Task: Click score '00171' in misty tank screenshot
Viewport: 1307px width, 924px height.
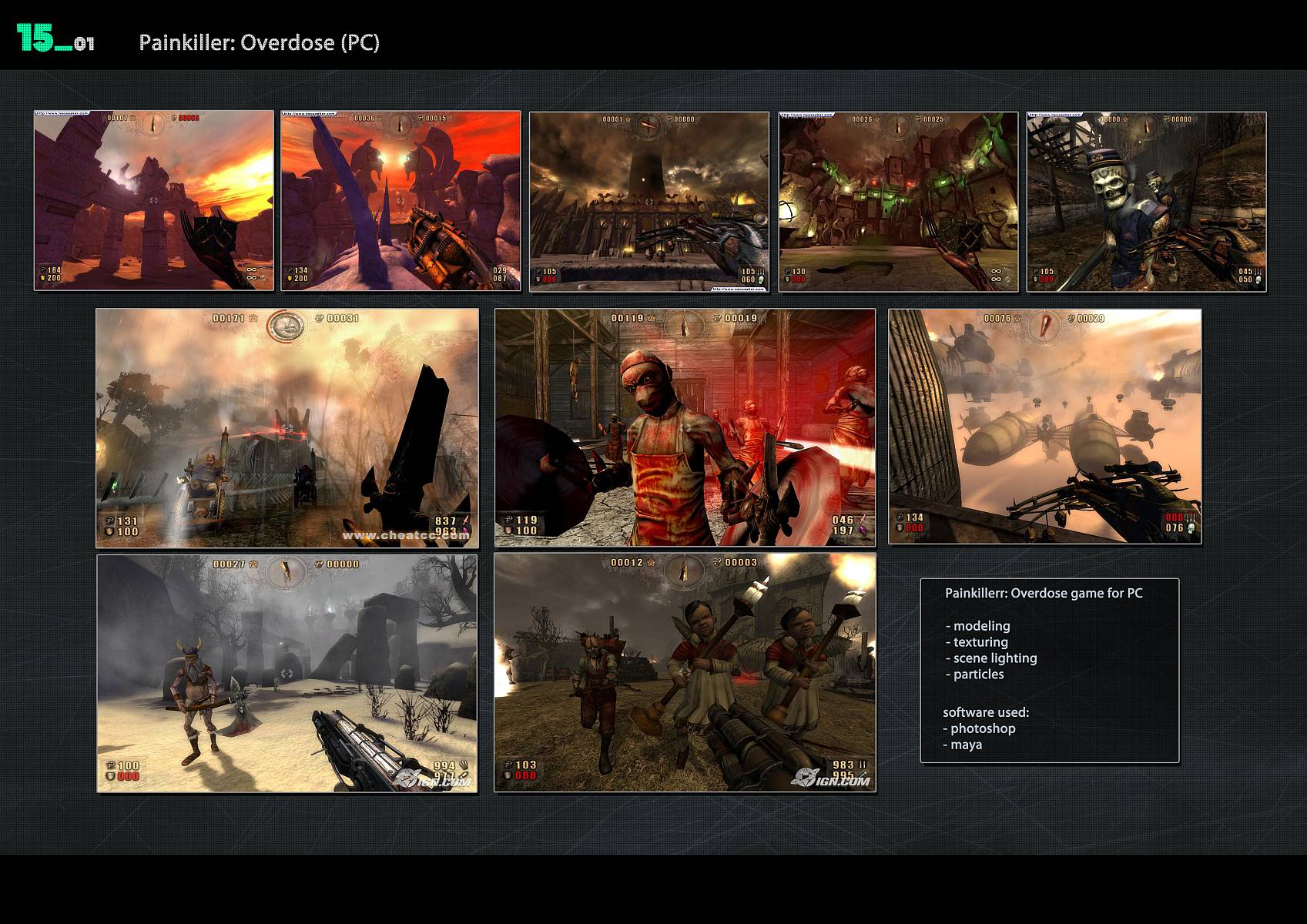Action: click(x=229, y=318)
